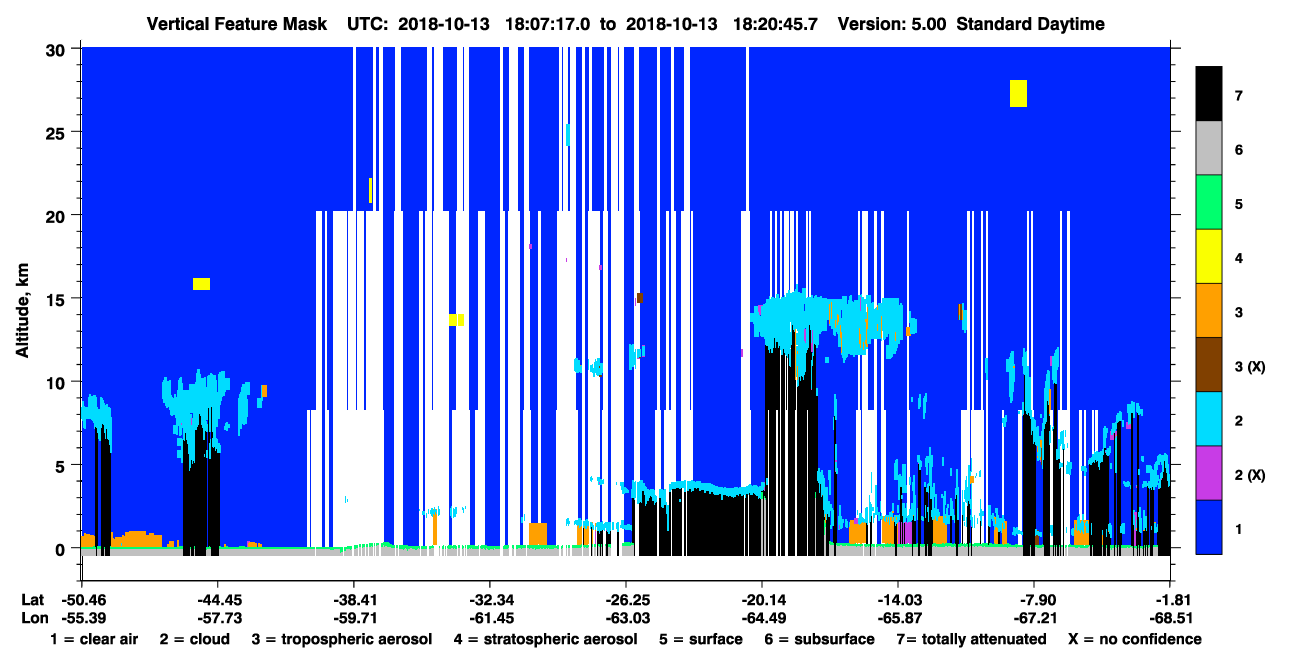Click the yellow stratospheric aerosol patch near 27 km
Screen dimensions: 1300x667
point(1018,93)
